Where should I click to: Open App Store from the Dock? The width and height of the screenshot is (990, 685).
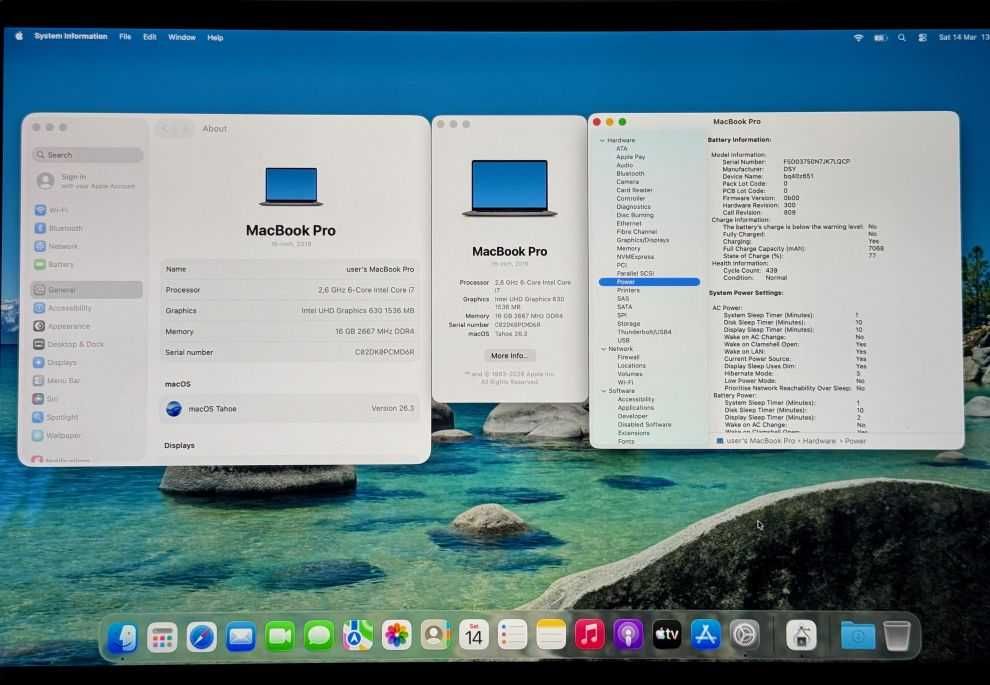(706, 635)
